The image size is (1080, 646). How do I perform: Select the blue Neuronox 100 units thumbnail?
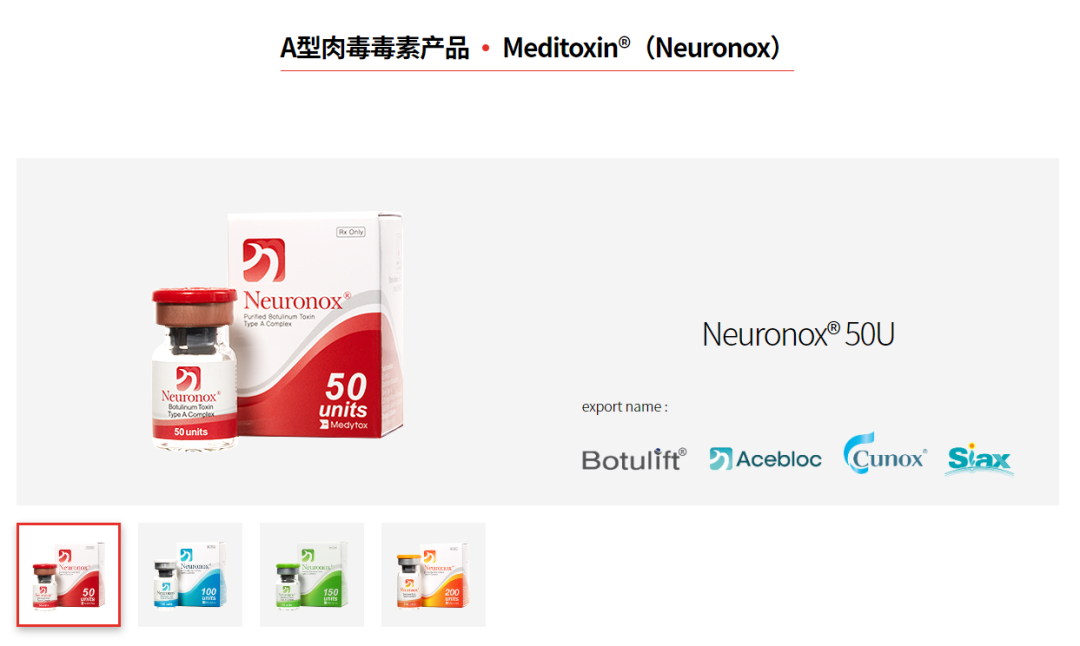pos(190,574)
